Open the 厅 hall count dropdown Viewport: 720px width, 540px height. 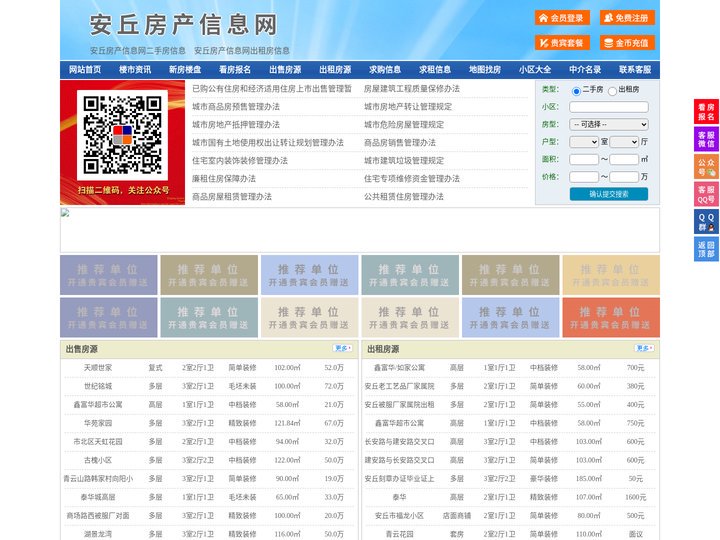tap(624, 142)
